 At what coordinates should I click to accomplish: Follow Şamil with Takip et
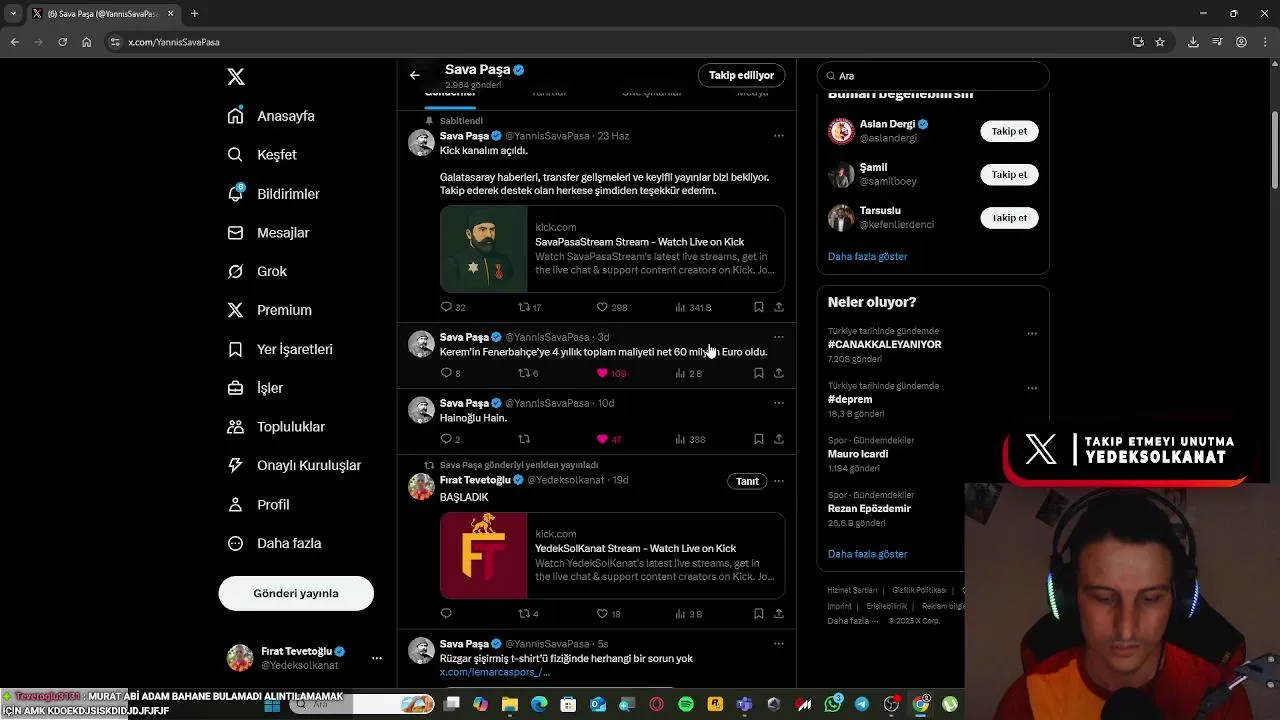tap(1009, 174)
